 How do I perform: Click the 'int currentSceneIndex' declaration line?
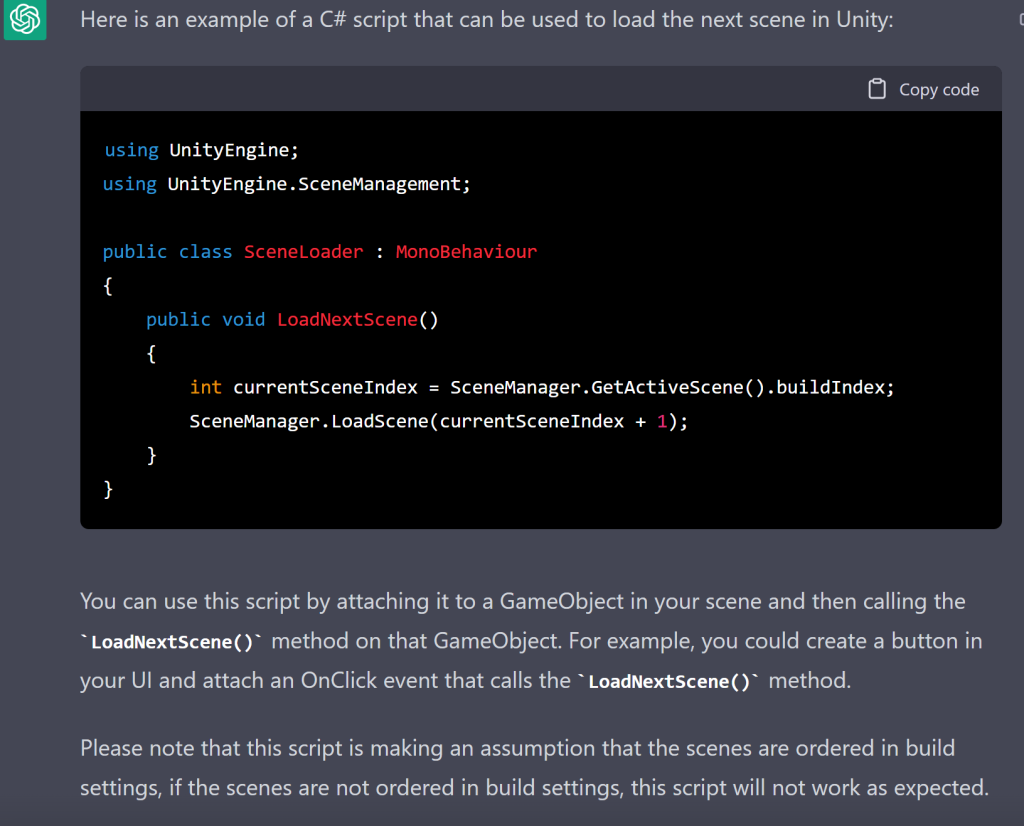(541, 388)
